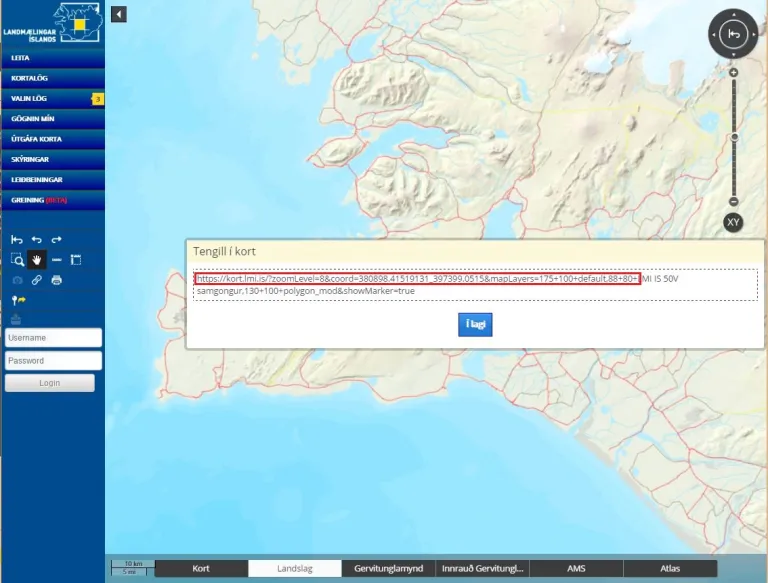Switch to the Atlas basemap tab
Viewport: 768px width, 583px height.
(669, 568)
